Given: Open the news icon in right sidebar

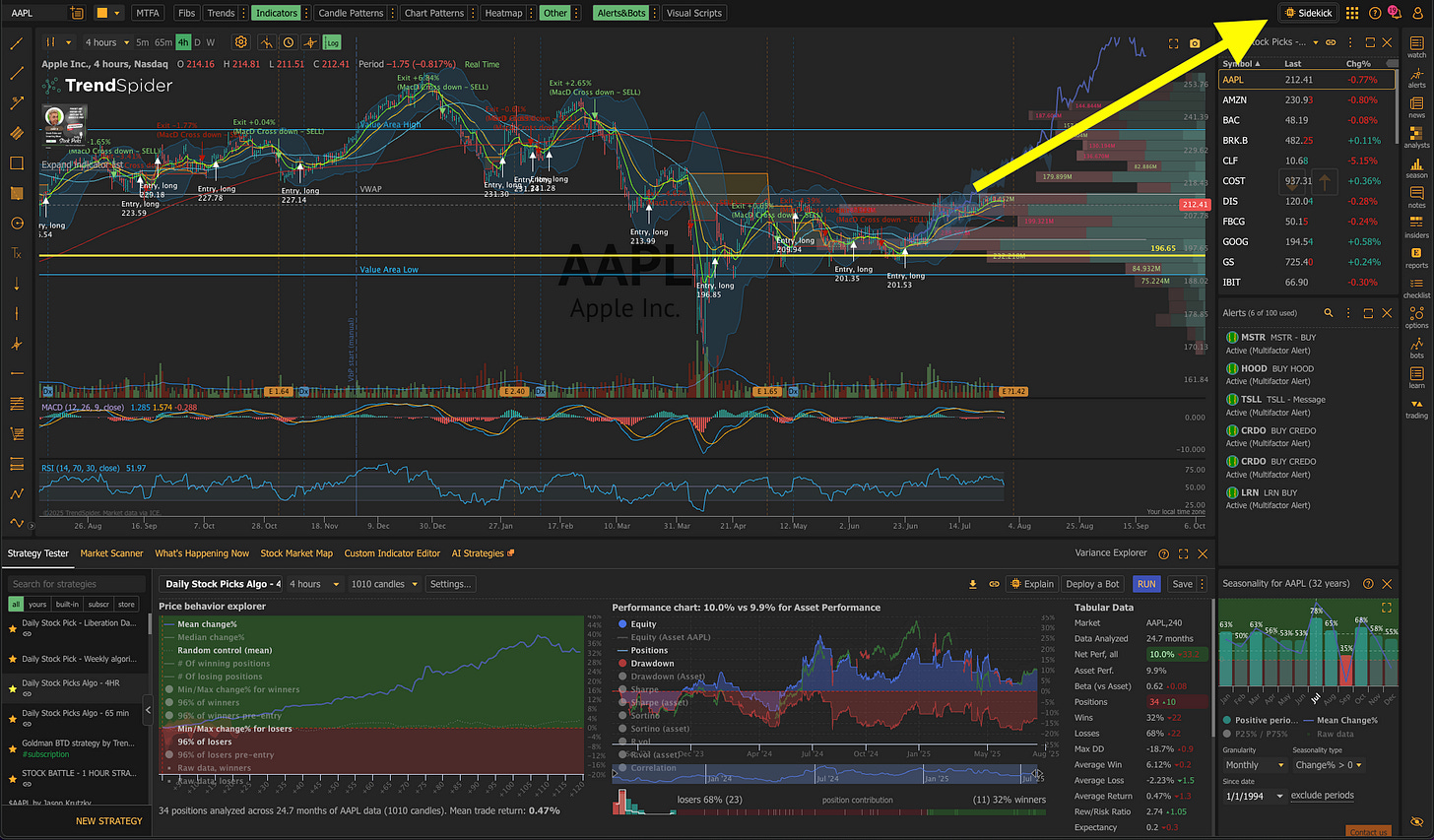Looking at the screenshot, I should pyautogui.click(x=1416, y=107).
